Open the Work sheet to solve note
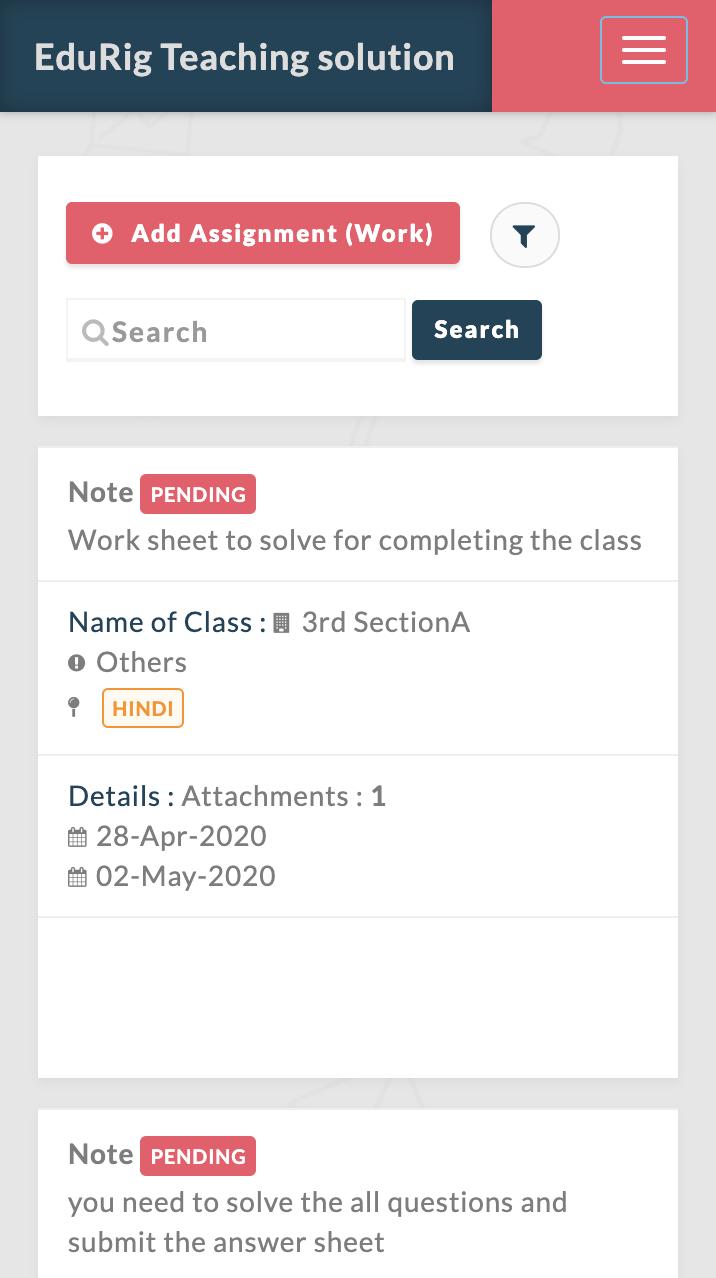716x1278 pixels. [355, 540]
